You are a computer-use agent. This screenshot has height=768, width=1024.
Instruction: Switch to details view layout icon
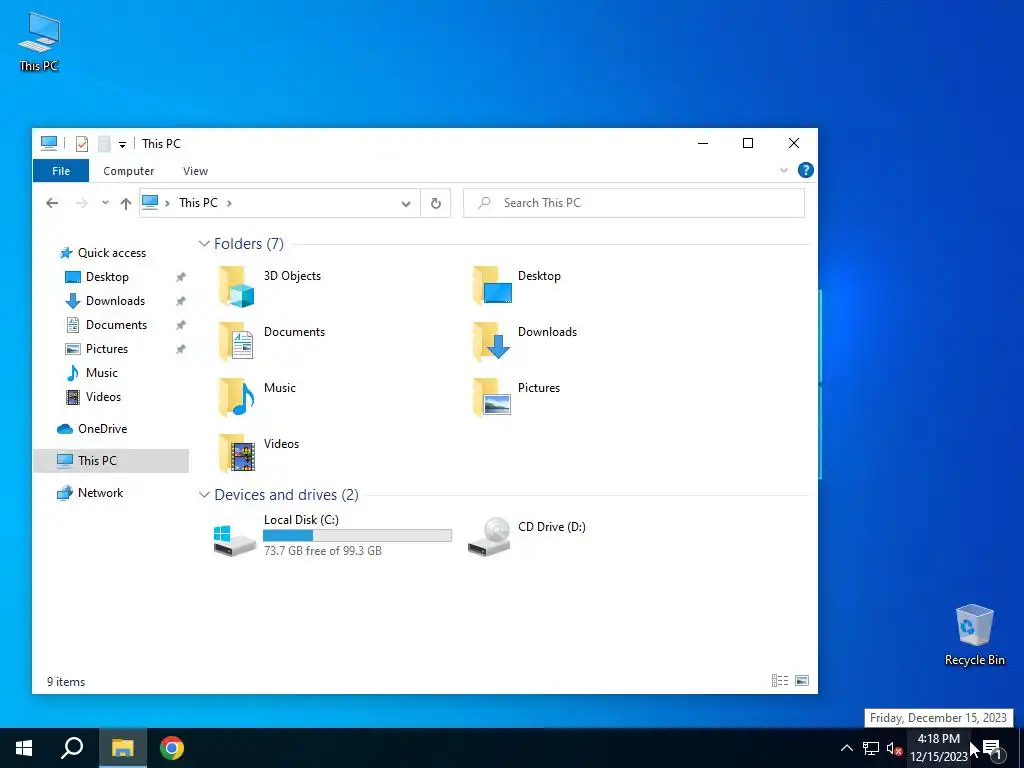(x=780, y=680)
